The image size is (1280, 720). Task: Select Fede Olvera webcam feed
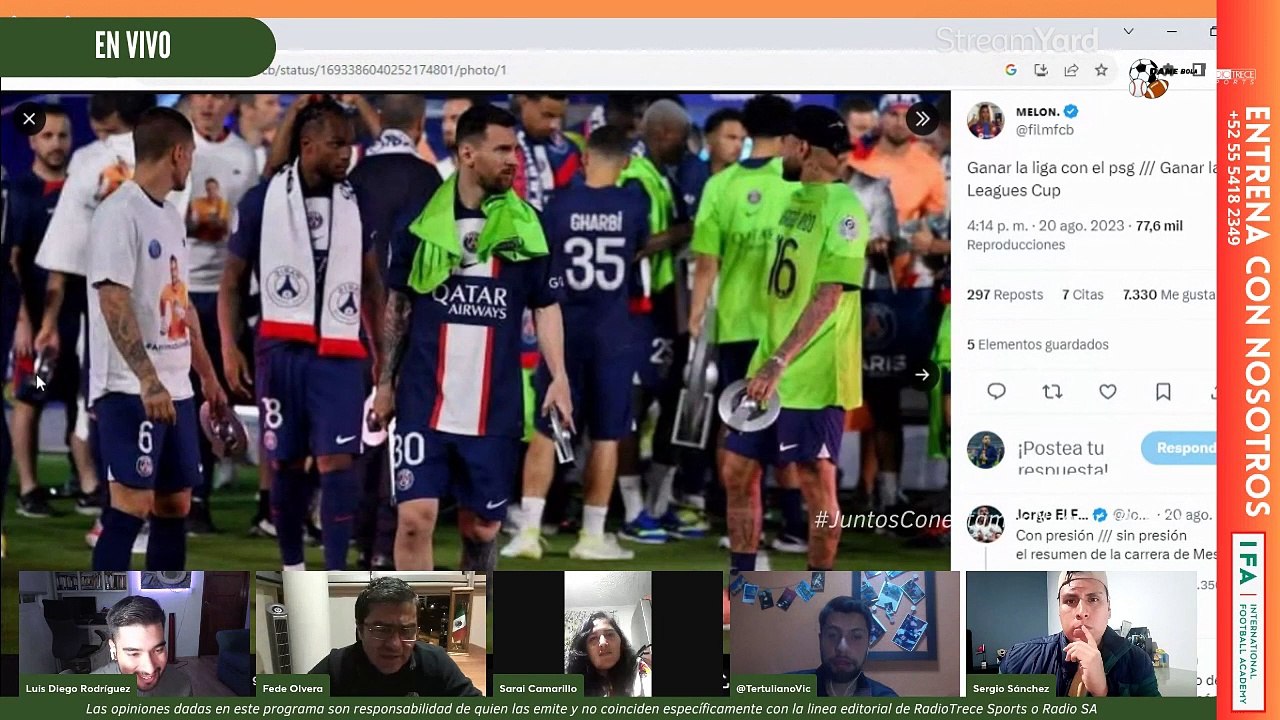(x=371, y=634)
